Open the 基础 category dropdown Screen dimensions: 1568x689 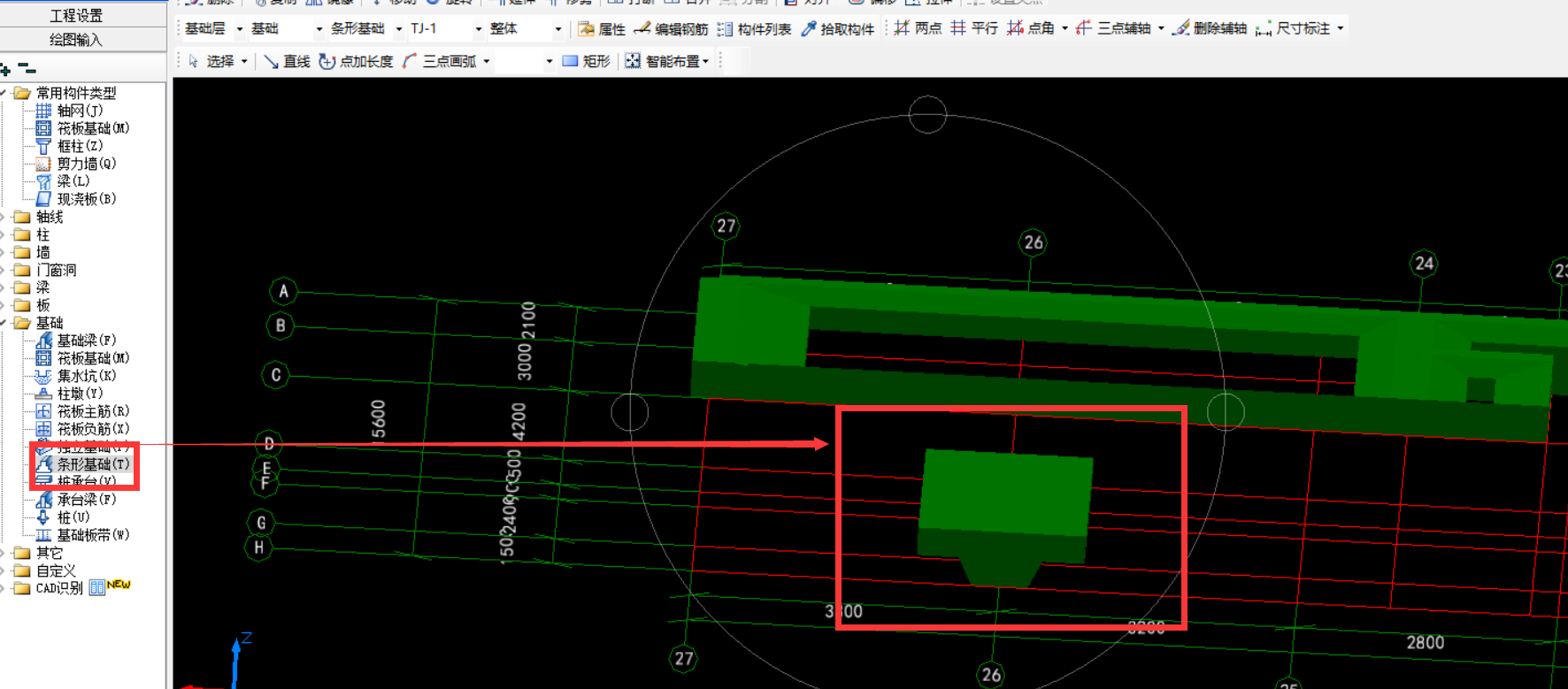click(x=319, y=29)
